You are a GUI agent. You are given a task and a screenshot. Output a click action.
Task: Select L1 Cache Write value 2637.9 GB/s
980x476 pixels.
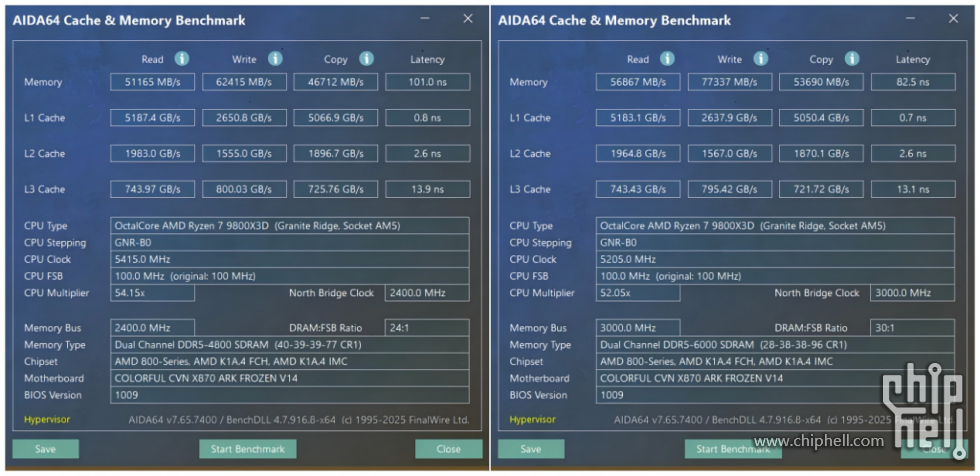click(730, 117)
